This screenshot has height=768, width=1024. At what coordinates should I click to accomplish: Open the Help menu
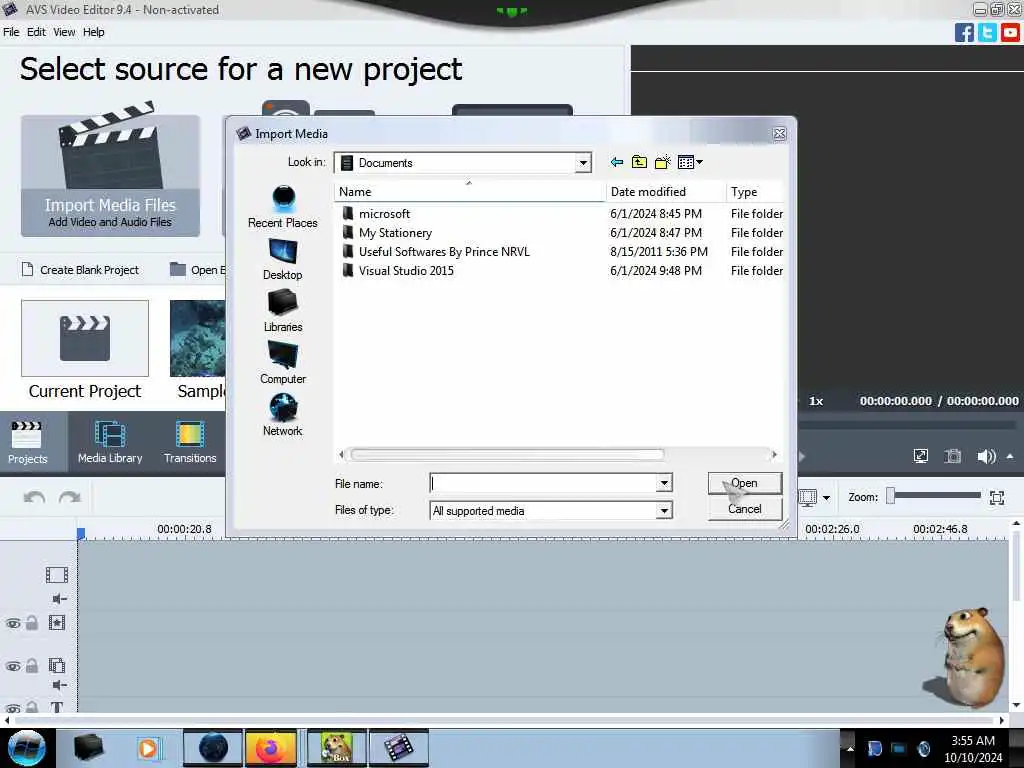(x=93, y=32)
